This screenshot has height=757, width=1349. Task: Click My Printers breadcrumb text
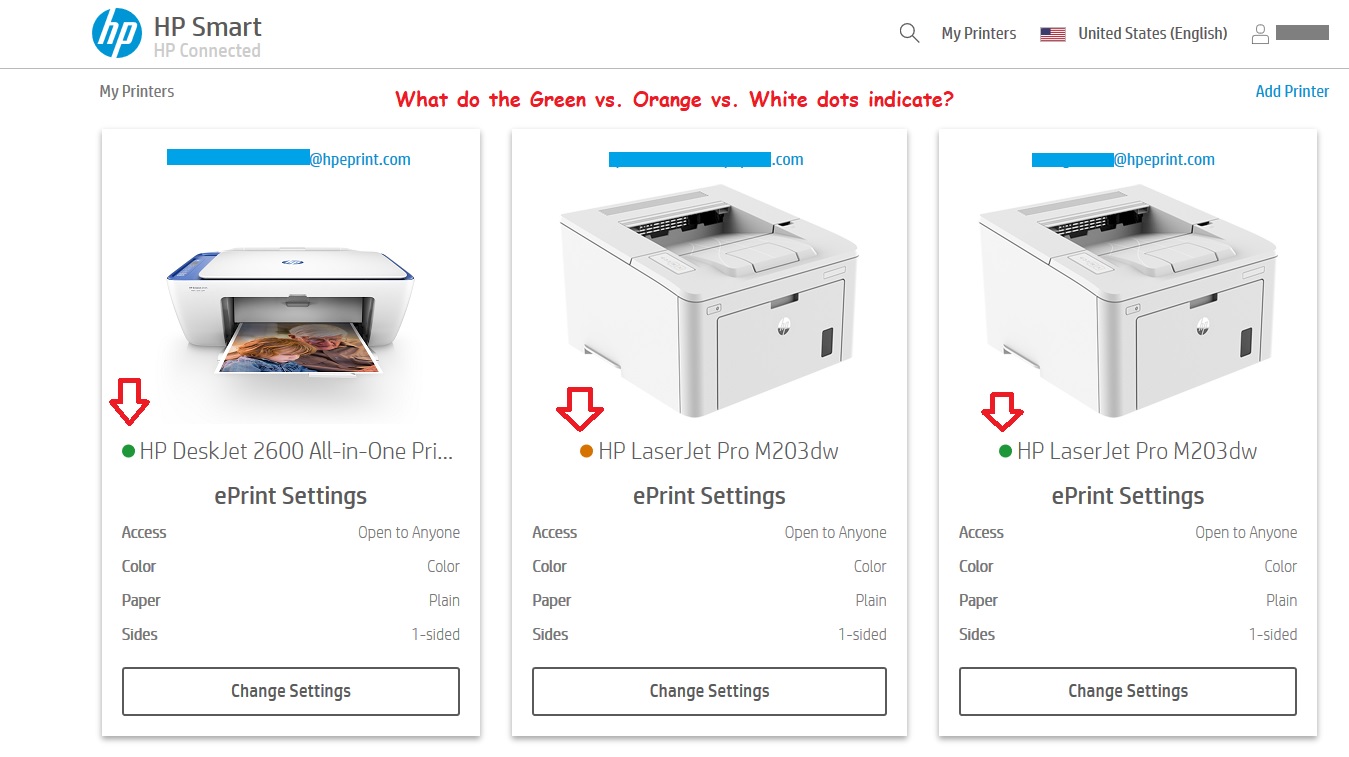(137, 91)
